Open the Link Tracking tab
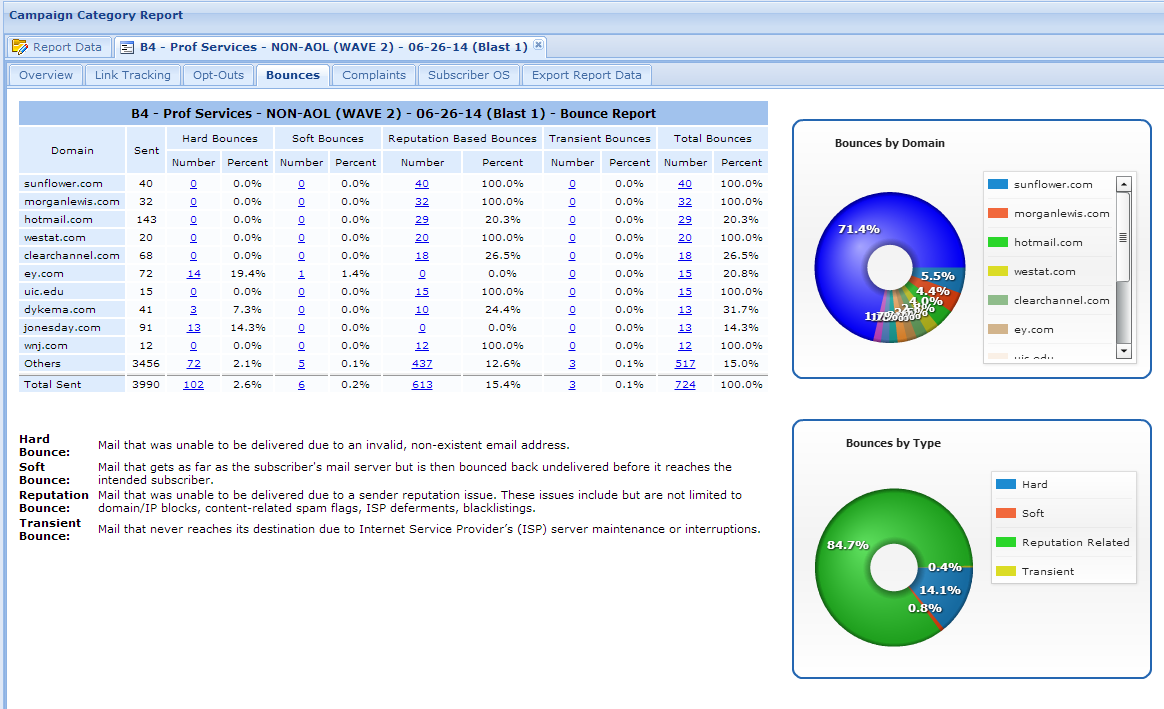 tap(133, 75)
